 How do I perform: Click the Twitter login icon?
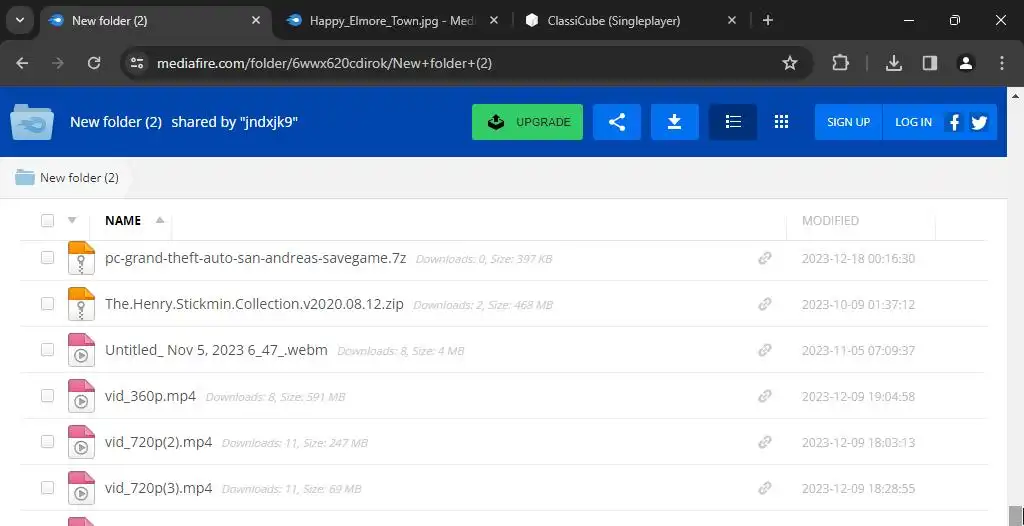click(979, 122)
